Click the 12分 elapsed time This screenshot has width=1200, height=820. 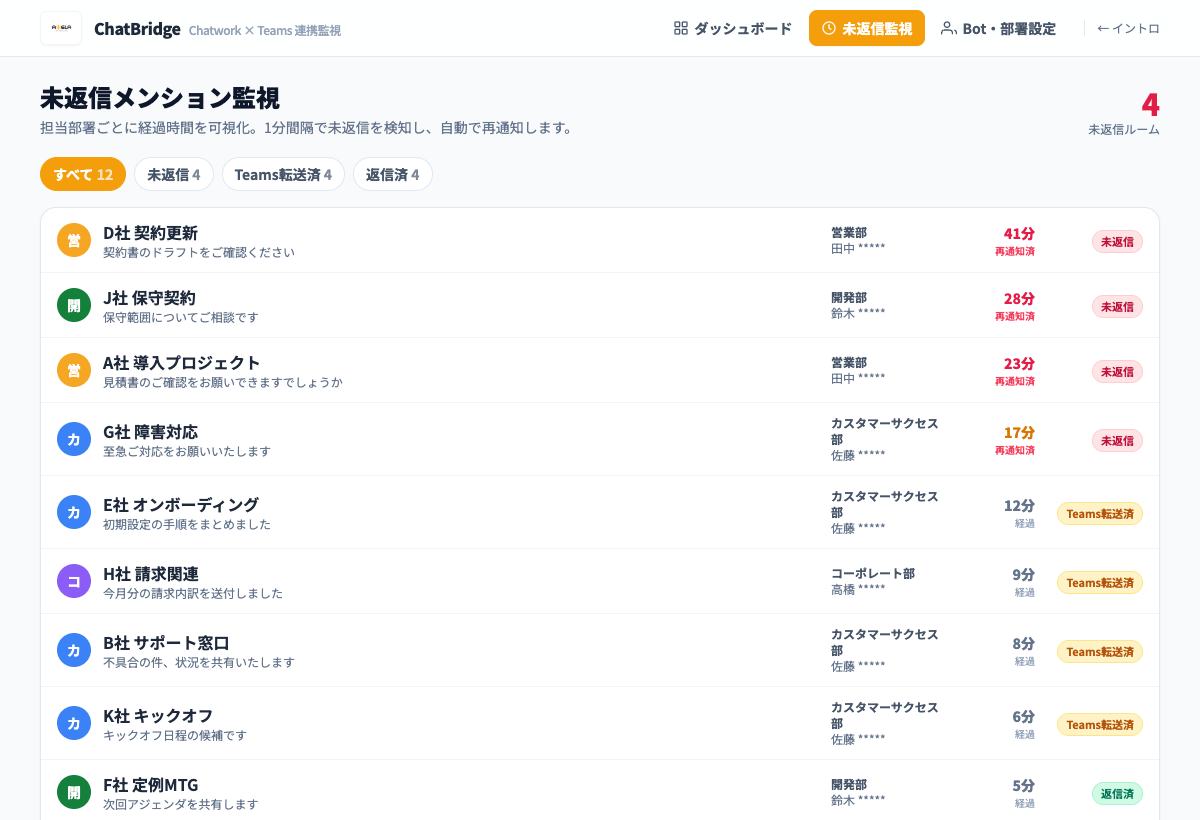pyautogui.click(x=1019, y=505)
